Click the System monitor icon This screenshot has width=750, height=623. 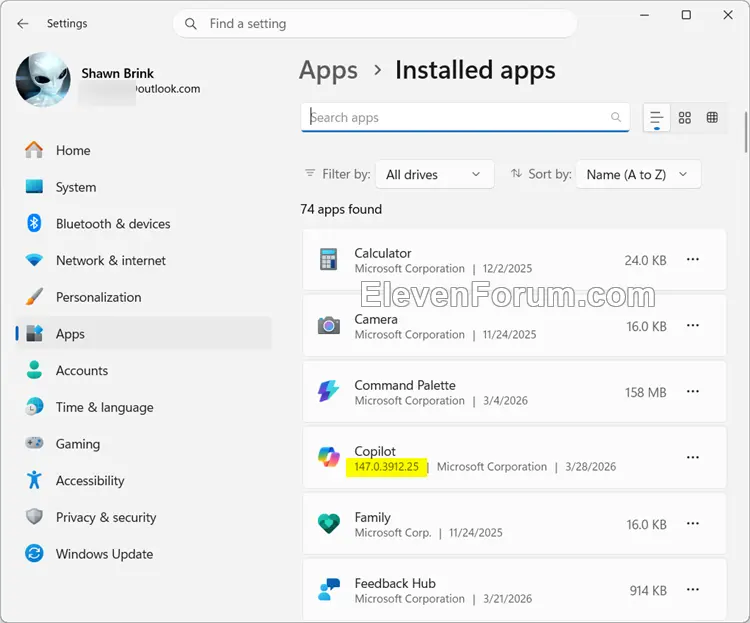34,186
